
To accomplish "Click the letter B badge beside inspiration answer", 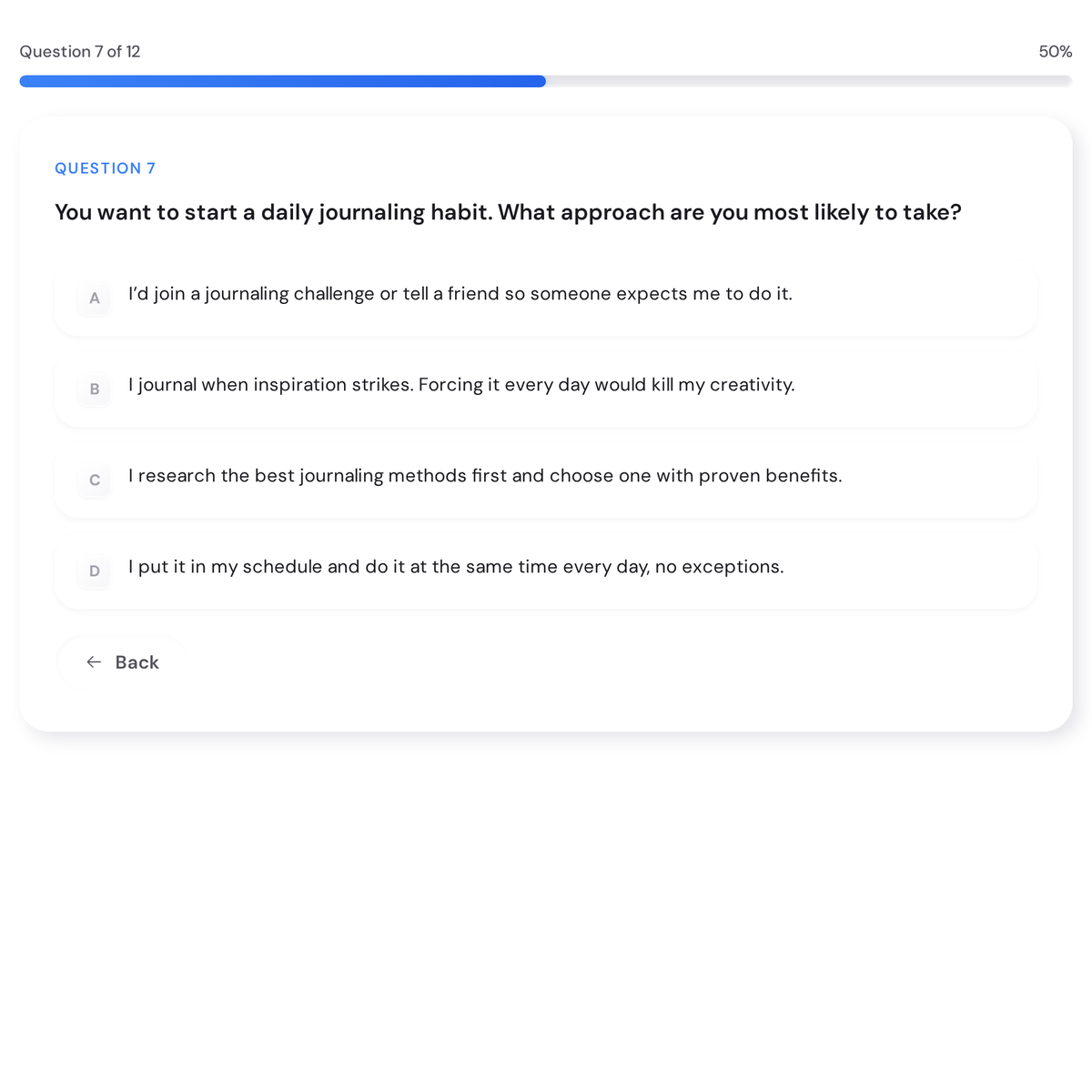I will 94,389.
